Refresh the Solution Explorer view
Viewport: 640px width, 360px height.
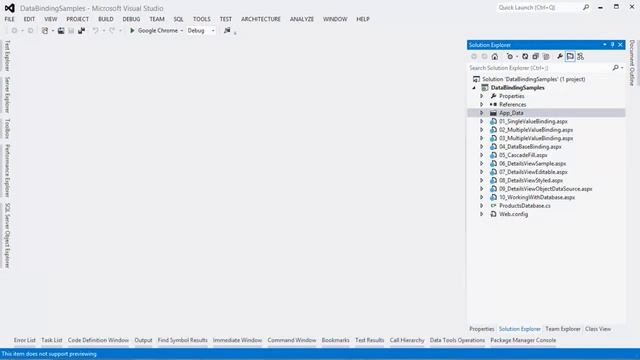pos(525,56)
